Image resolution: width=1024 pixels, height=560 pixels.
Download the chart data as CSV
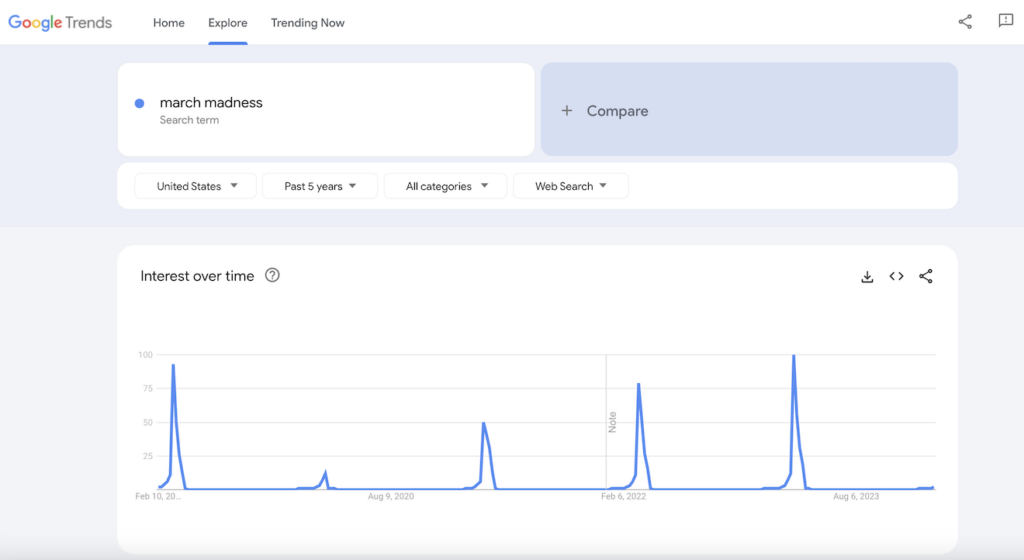867,277
